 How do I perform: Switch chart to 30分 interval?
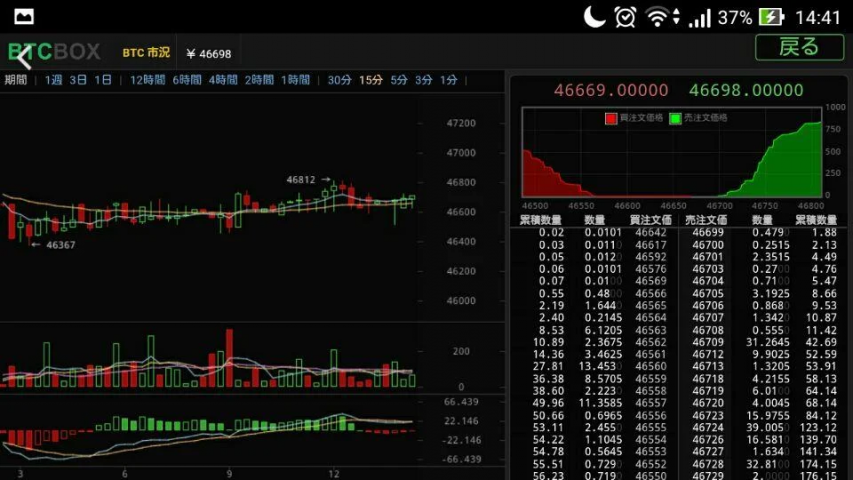339,80
